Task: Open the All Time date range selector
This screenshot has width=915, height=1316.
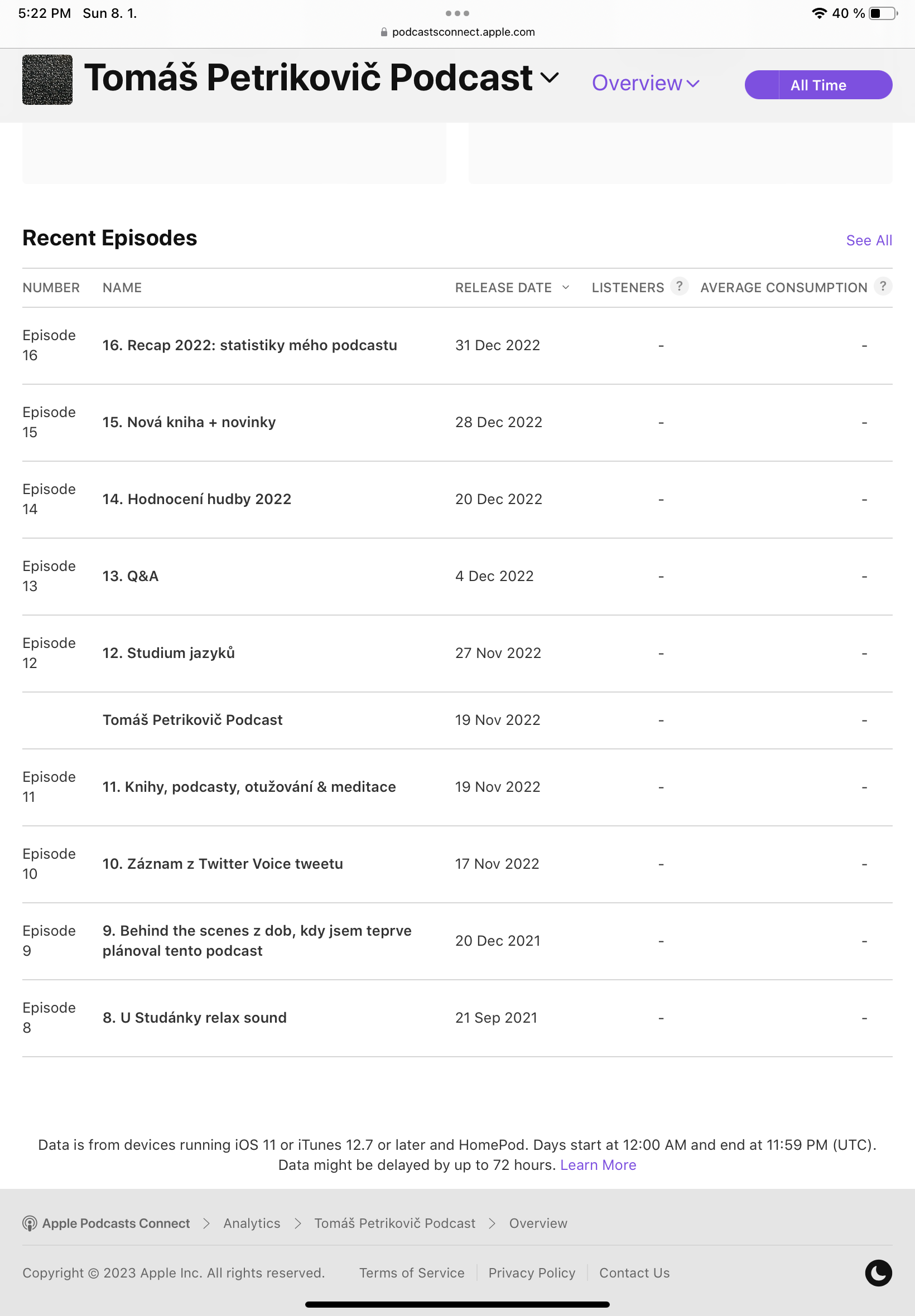Action: [x=817, y=85]
